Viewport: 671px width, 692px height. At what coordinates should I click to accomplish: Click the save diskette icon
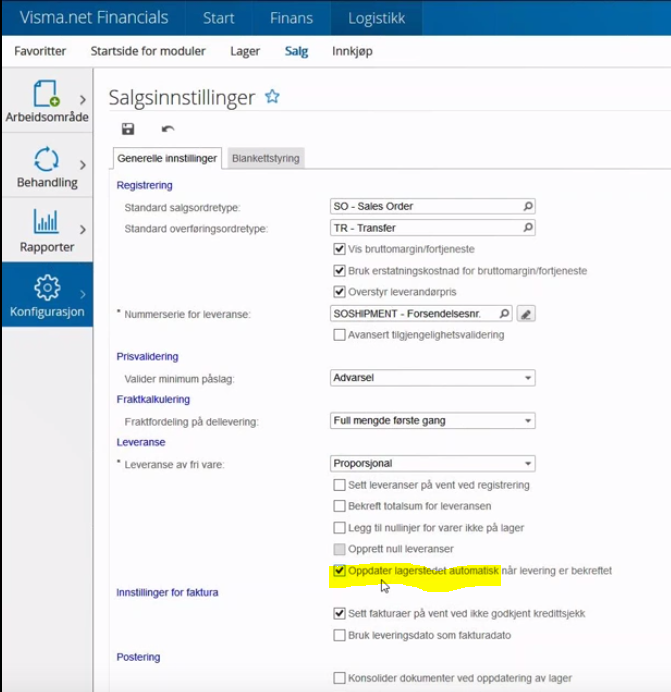128,129
